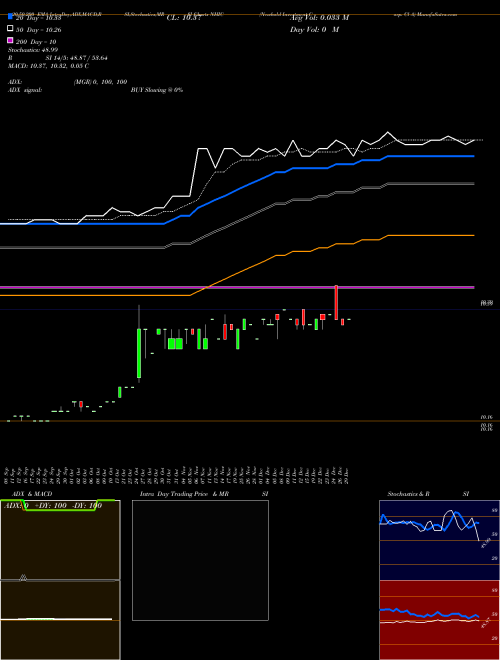Image resolution: width=500 pixels, height=660 pixels.
Task: Click the 'ADX: (MGR) 0, 100, 100' line
Action: point(67,82)
